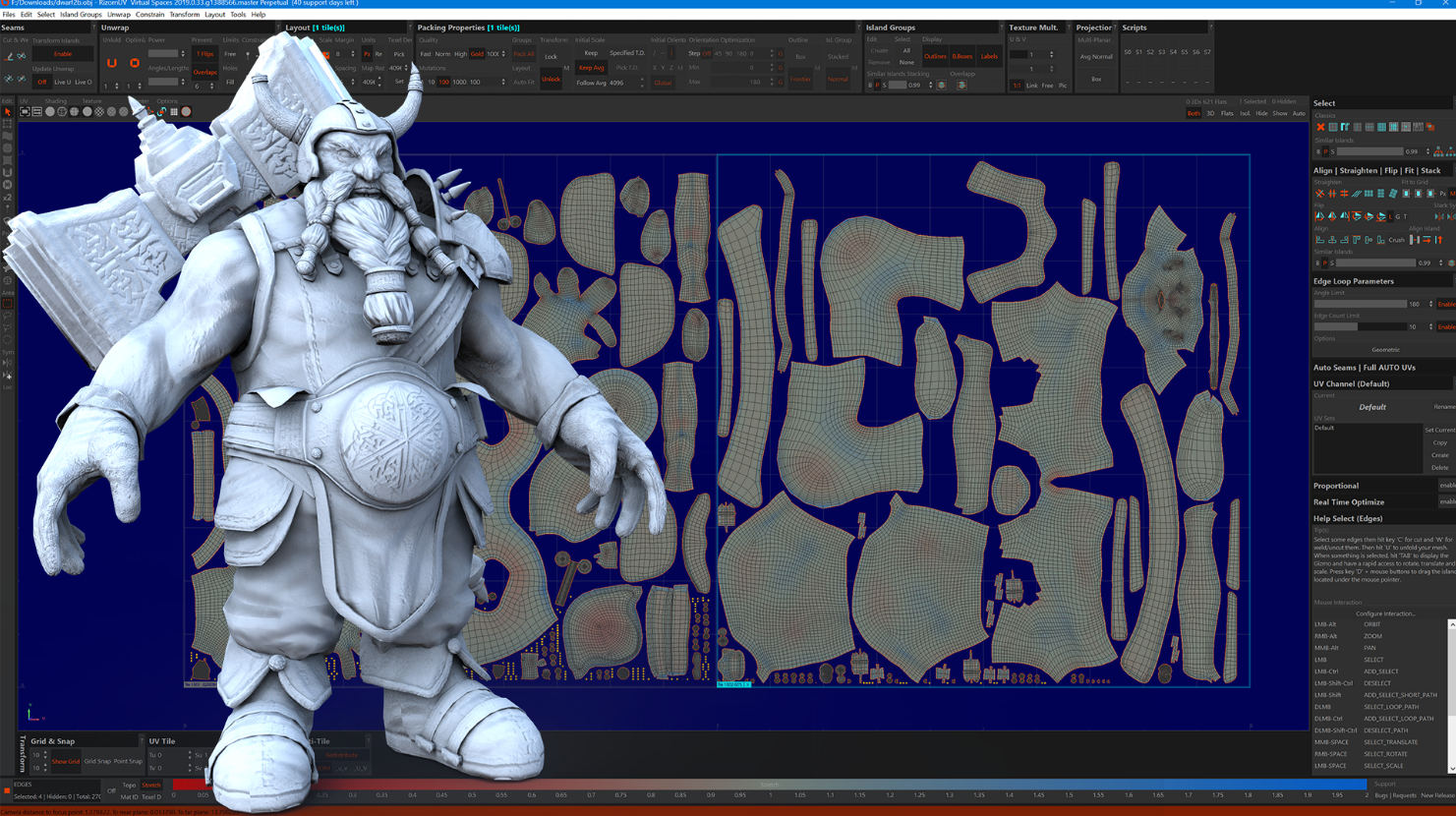Image resolution: width=1456 pixels, height=816 pixels.
Task: Click the last circular shading icon in viewport toolbar
Action: 186,111
